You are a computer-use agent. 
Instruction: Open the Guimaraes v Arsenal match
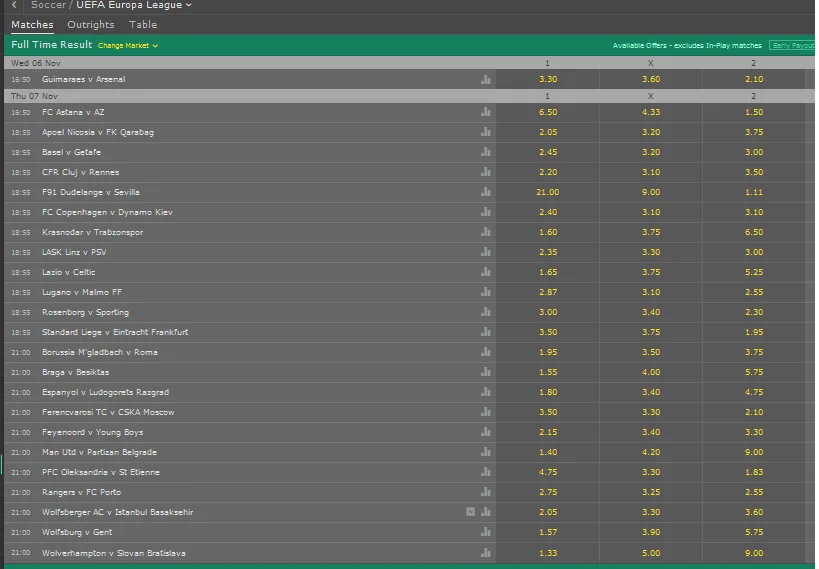tap(84, 79)
